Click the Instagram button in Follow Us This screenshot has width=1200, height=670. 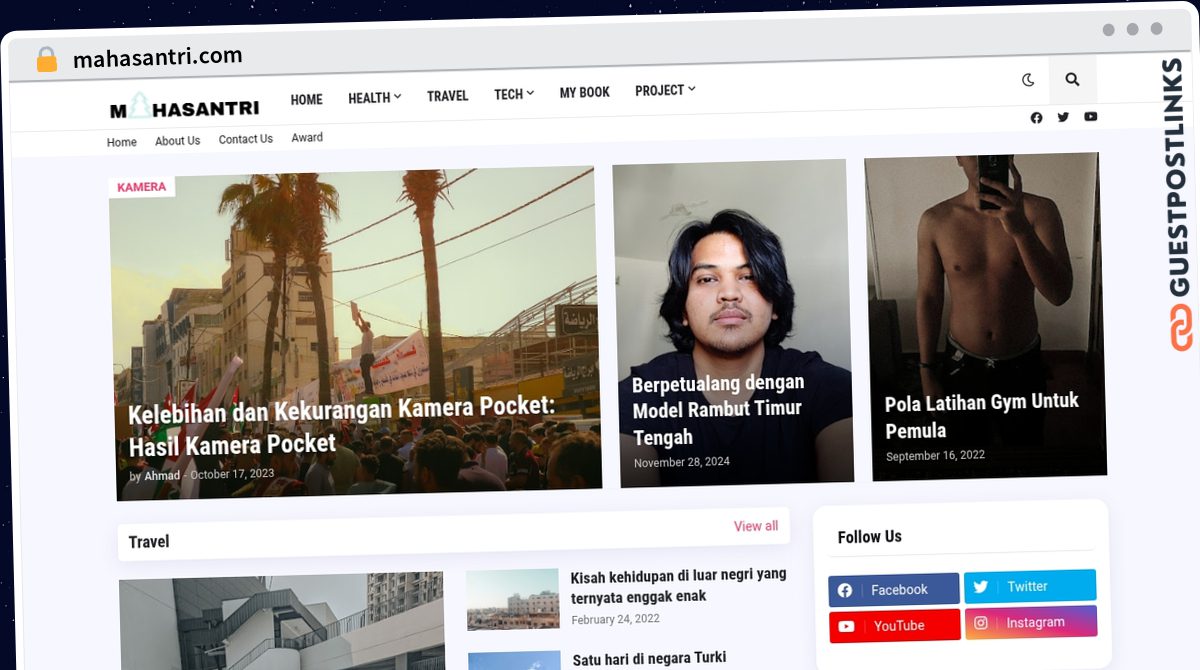pos(1031,622)
